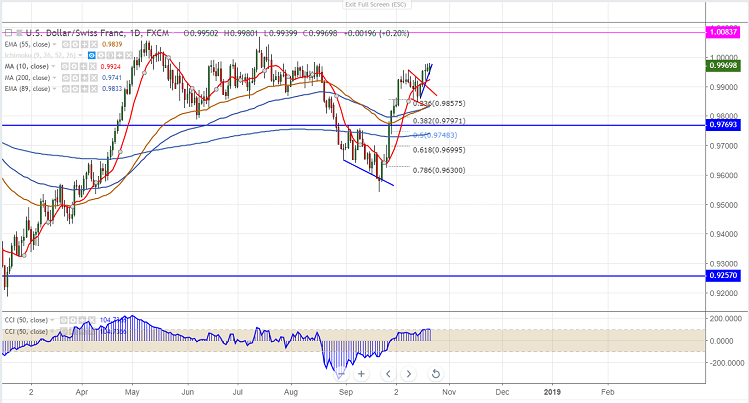Click the 200.0000 CCI scale value
Screen dimensions: 749x403
(x=727, y=318)
